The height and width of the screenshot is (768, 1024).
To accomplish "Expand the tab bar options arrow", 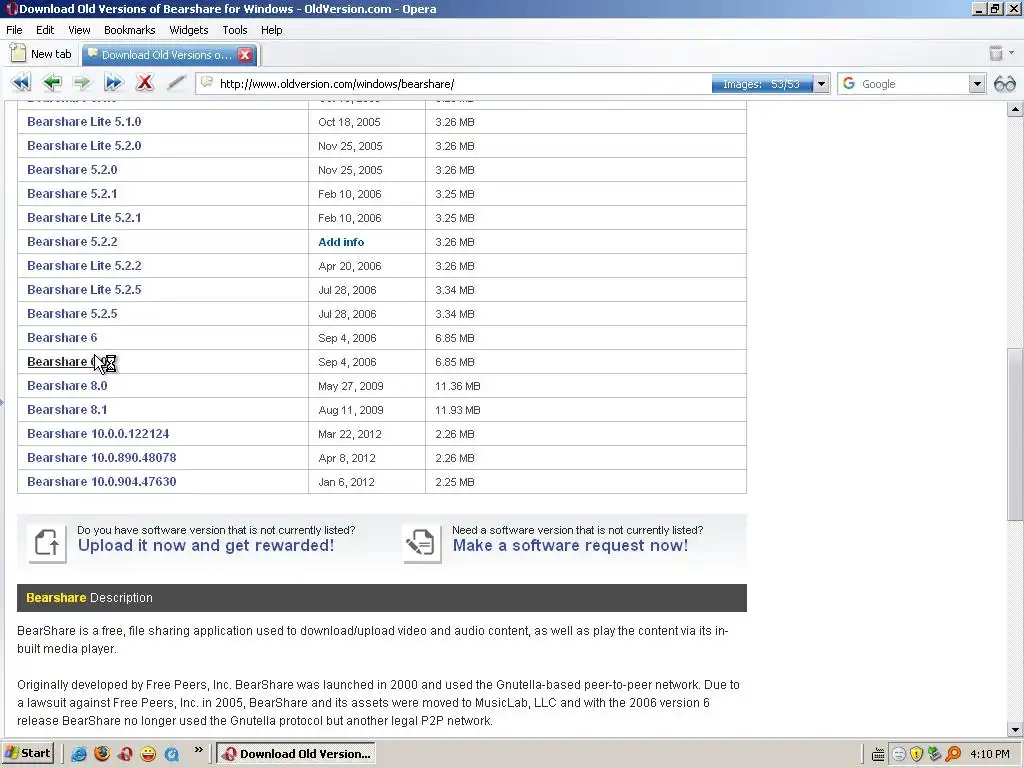I will click(x=1012, y=52).
